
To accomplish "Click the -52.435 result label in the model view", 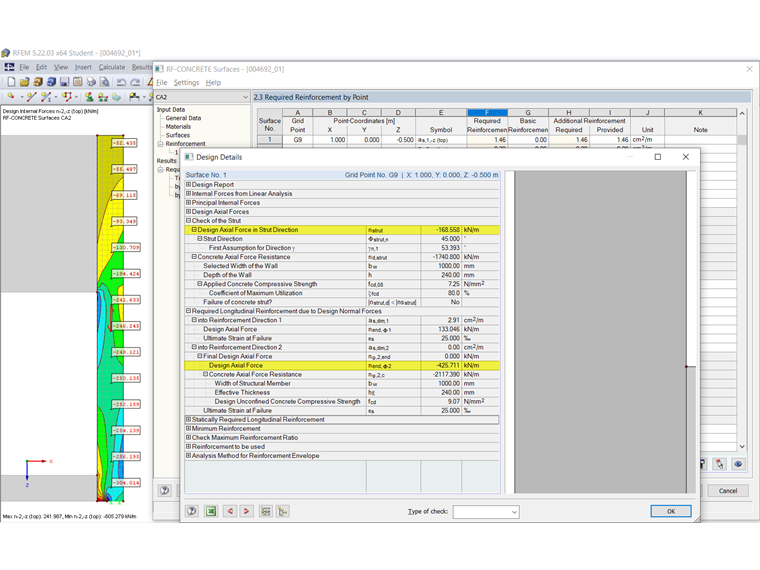I will click(125, 143).
